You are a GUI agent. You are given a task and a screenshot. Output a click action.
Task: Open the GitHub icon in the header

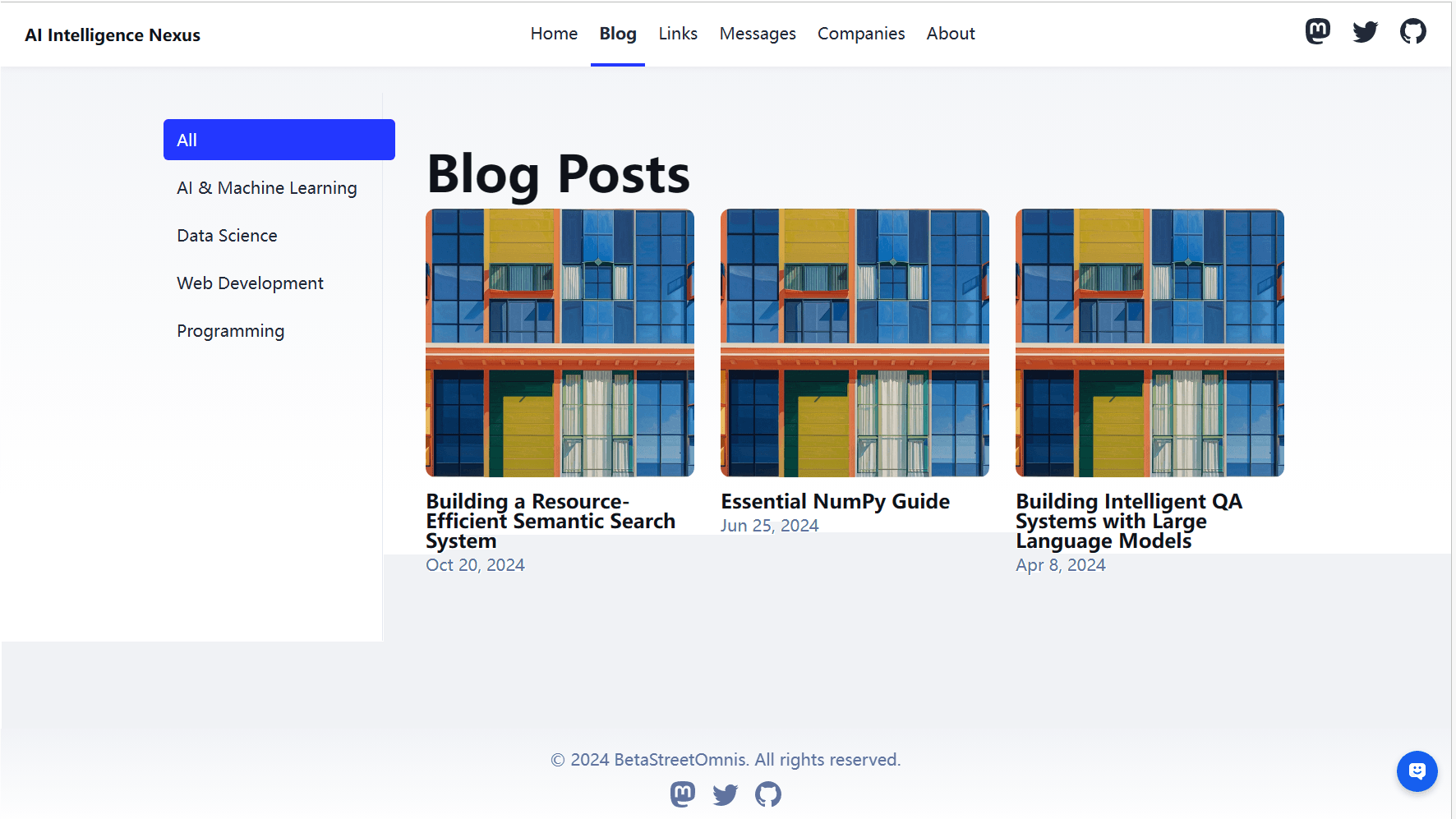[1412, 32]
